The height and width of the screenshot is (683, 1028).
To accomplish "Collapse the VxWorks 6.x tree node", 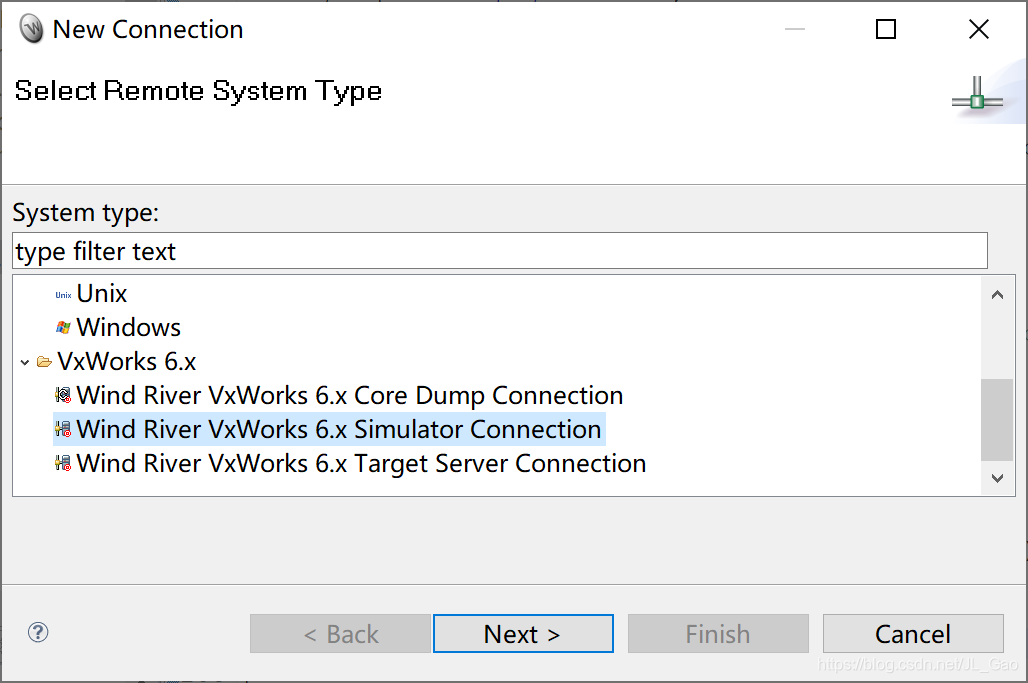I will 25,362.
